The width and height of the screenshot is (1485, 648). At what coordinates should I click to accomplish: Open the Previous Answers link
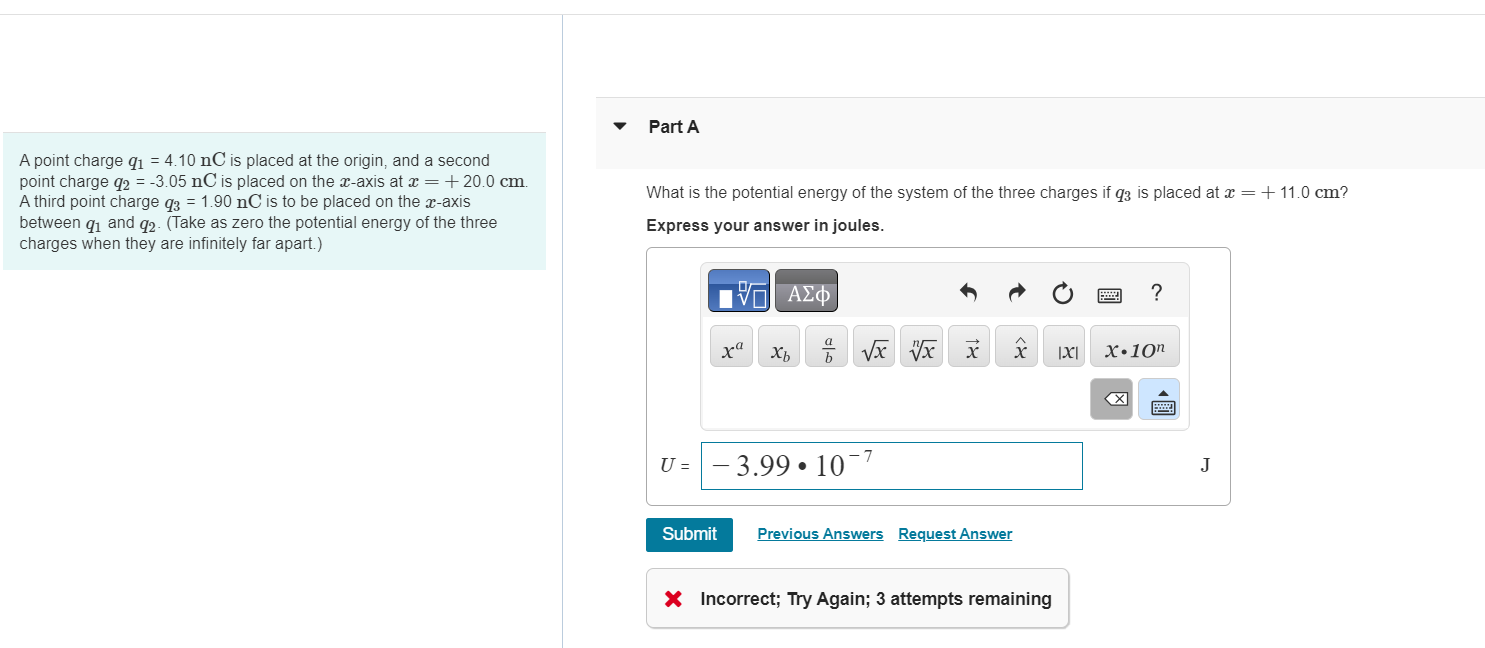820,533
